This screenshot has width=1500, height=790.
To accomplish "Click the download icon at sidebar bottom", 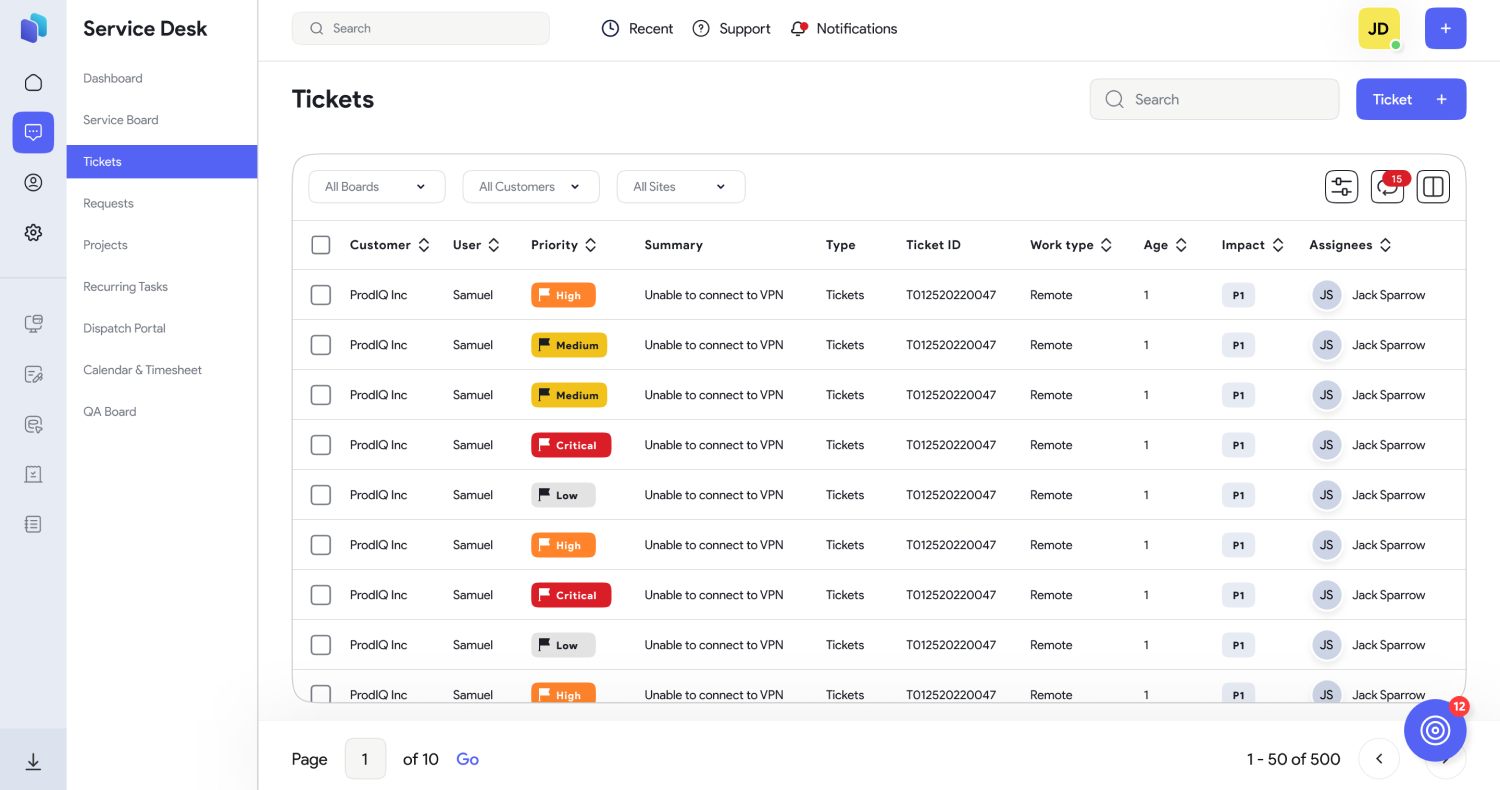I will click(33, 761).
